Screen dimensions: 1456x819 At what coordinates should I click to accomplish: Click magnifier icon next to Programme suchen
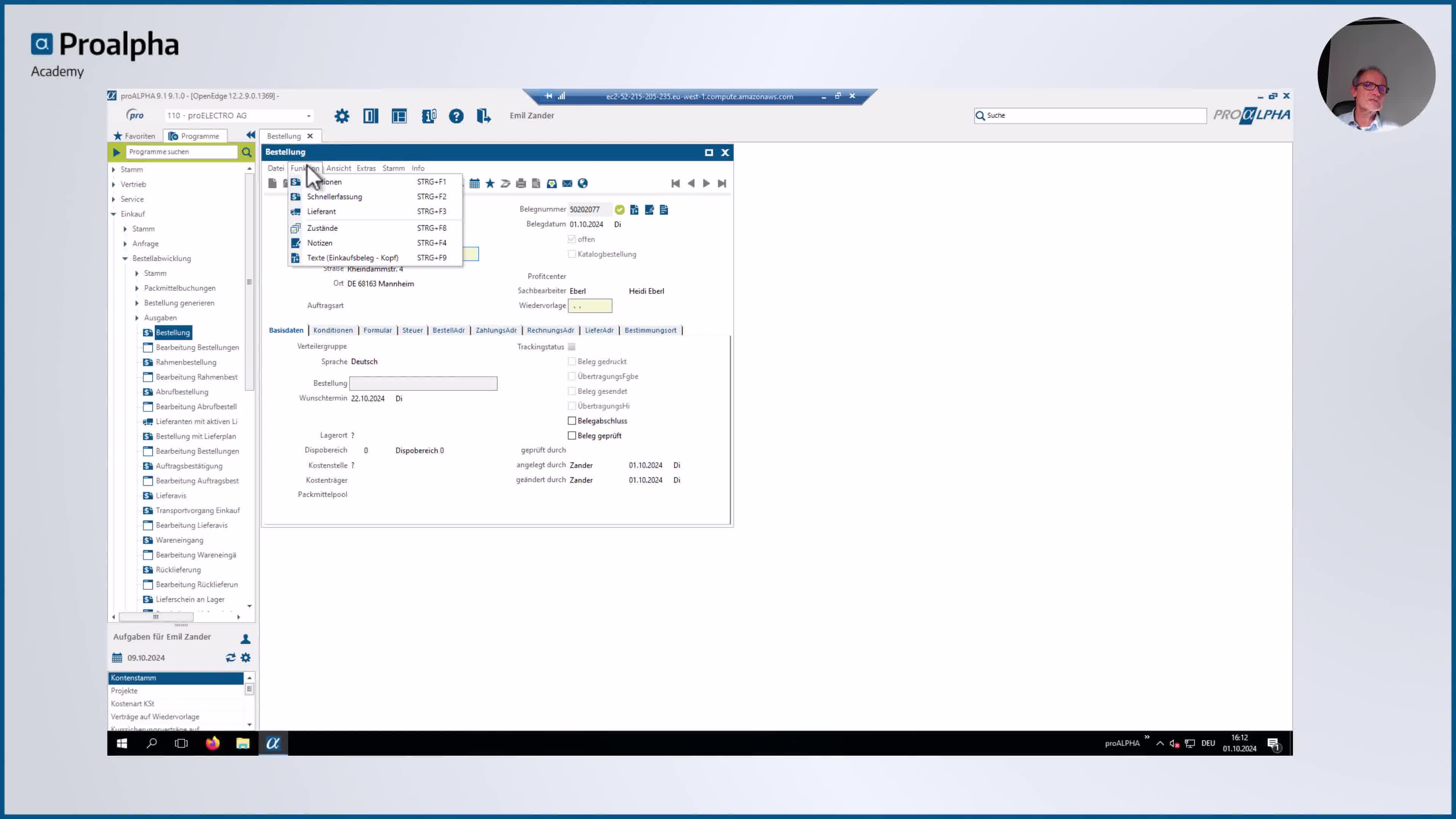[x=246, y=152]
